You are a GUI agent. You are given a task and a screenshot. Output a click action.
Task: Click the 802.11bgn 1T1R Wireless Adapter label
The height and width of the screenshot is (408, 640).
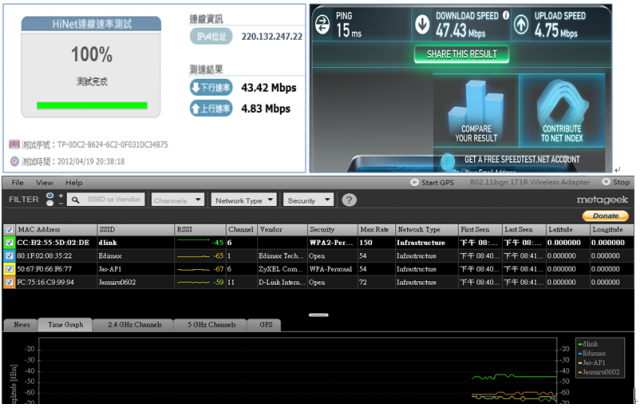pyautogui.click(x=529, y=182)
